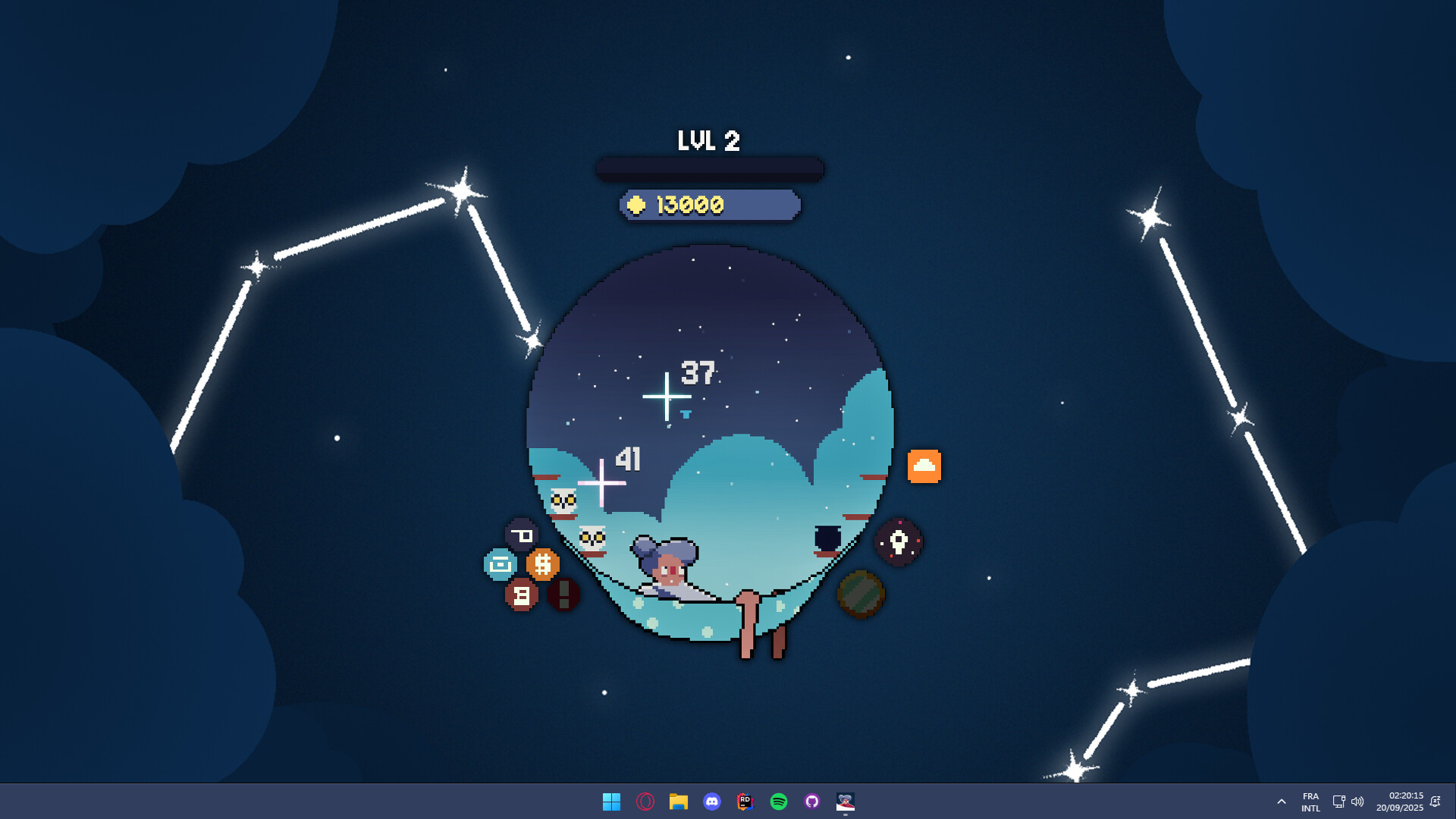Open the FRA INTL language selector
This screenshot has width=1456, height=819.
pyautogui.click(x=1310, y=802)
